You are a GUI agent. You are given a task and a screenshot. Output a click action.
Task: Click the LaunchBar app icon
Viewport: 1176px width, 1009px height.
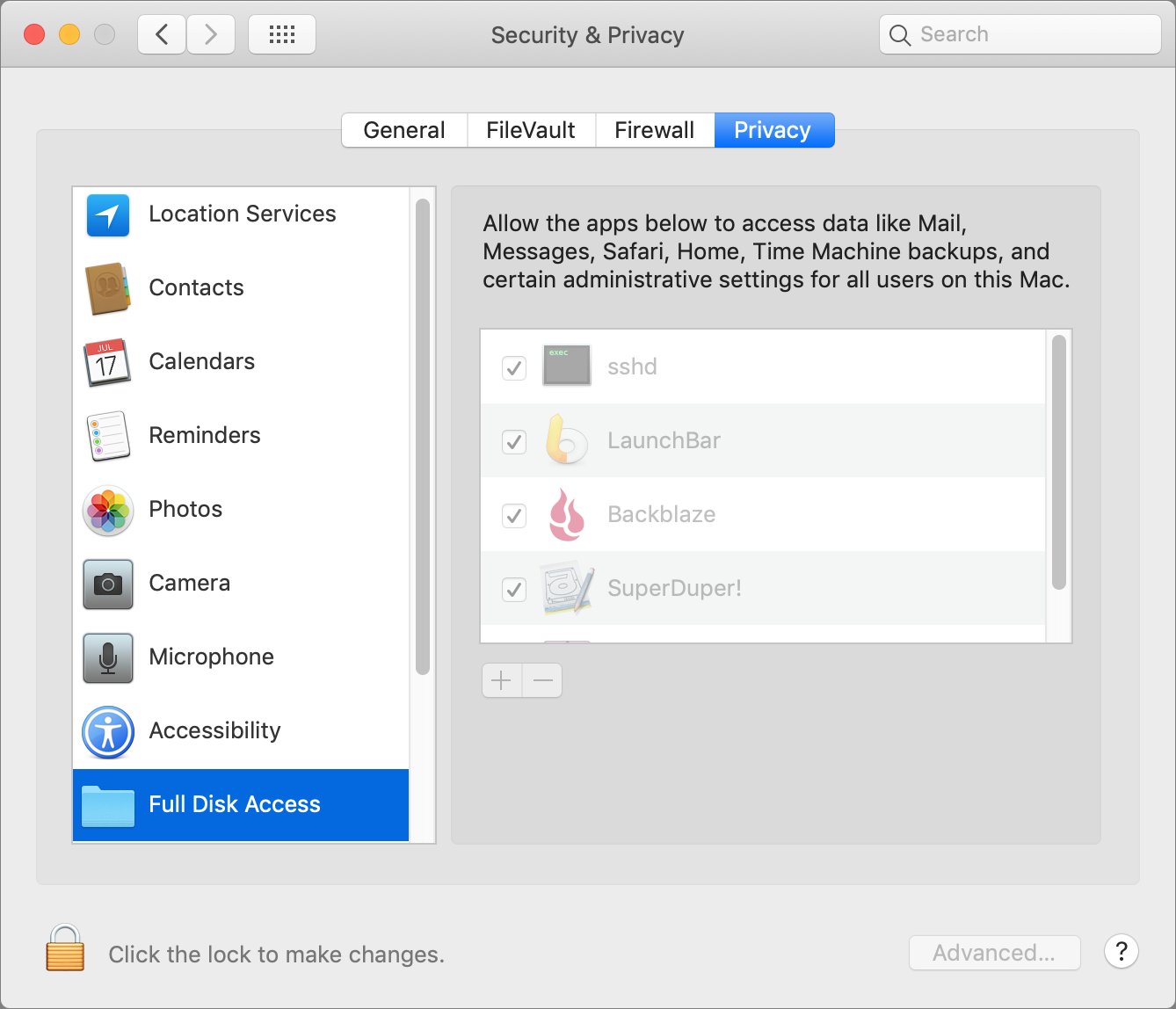click(566, 439)
